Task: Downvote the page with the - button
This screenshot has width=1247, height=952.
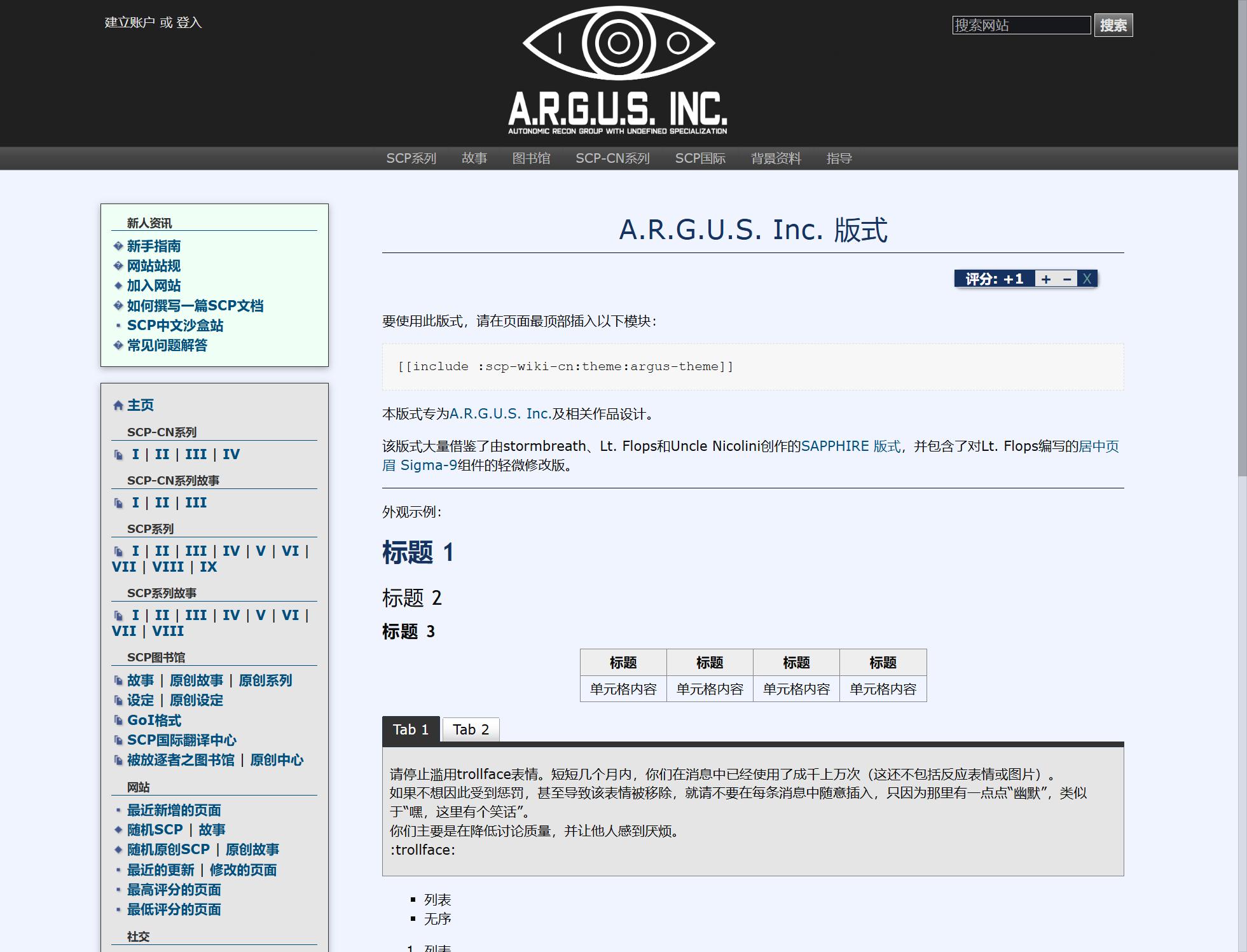Action: coord(1066,278)
